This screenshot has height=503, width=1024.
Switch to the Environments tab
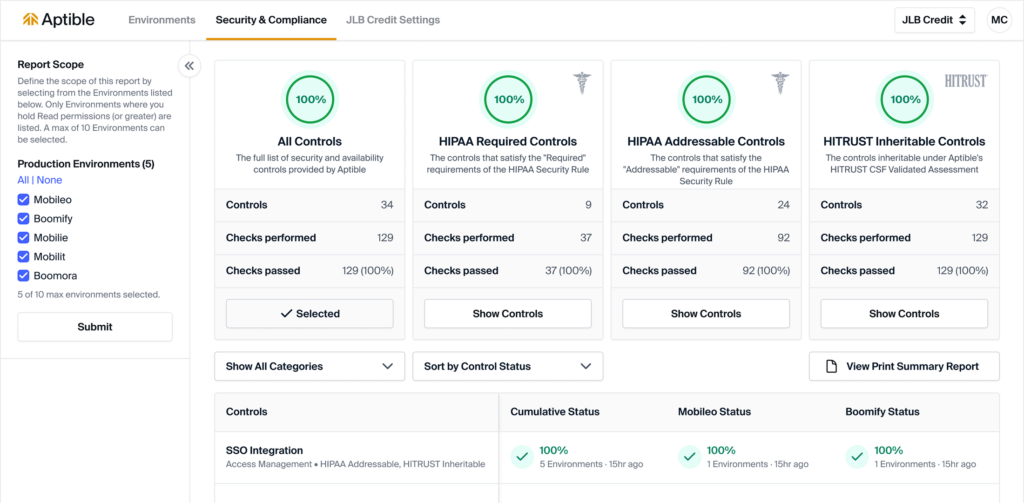162,20
